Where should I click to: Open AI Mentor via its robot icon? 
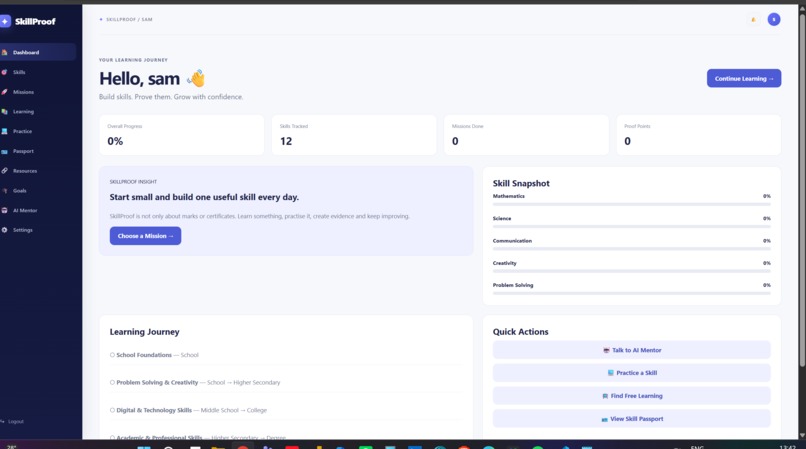(x=5, y=210)
